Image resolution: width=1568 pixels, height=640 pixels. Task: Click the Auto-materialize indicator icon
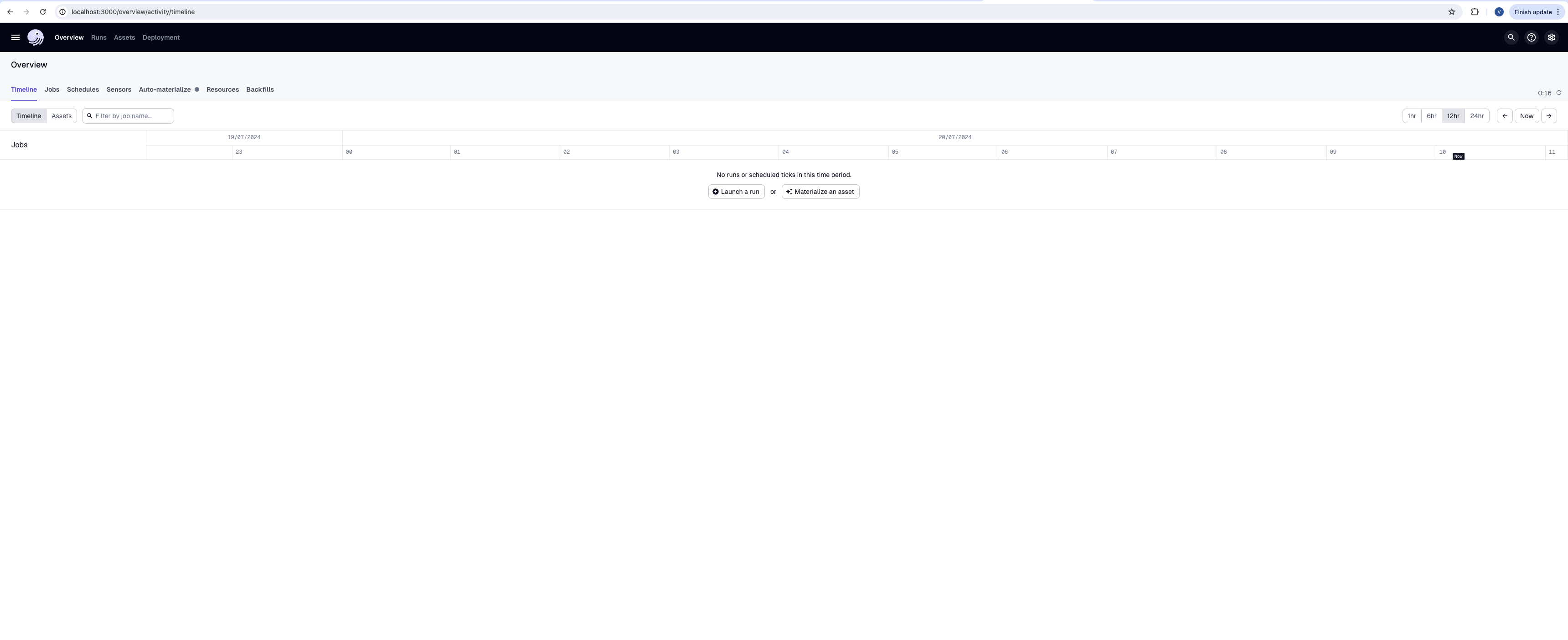pos(196,90)
